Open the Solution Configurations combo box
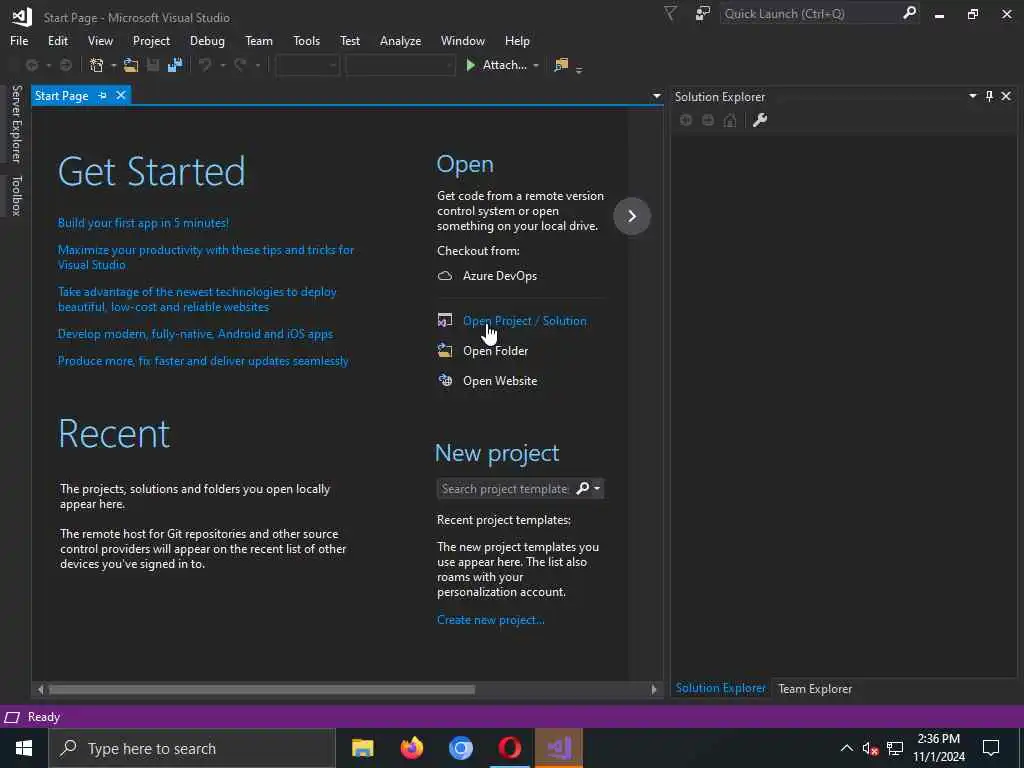This screenshot has width=1024, height=768. tap(308, 65)
